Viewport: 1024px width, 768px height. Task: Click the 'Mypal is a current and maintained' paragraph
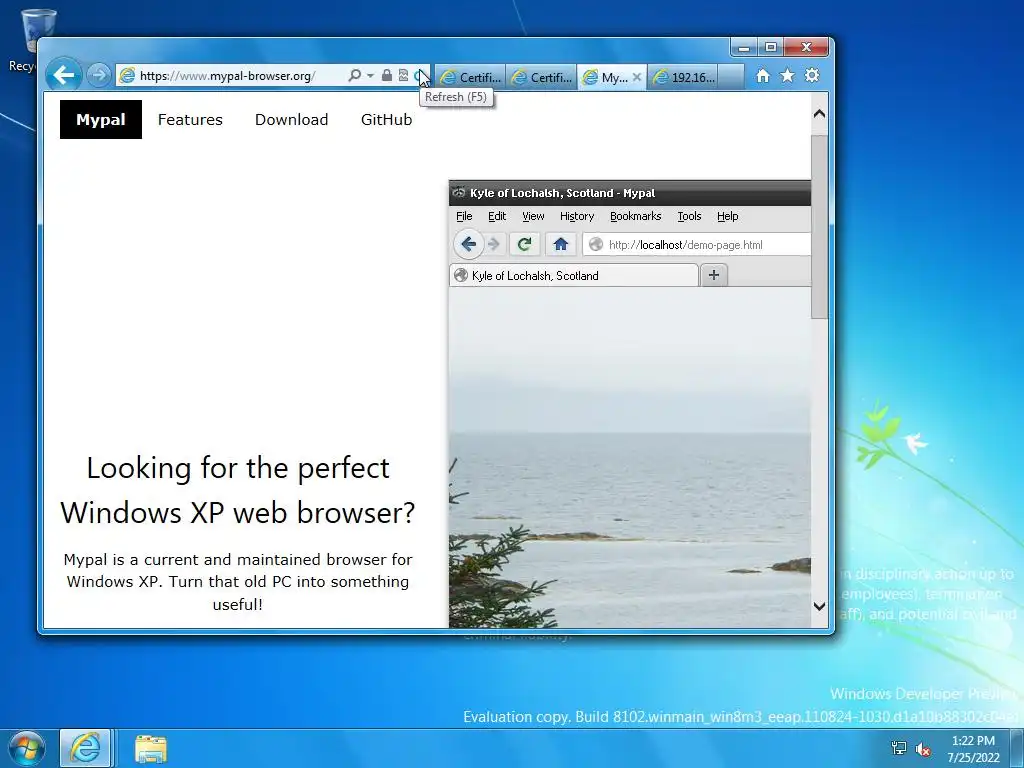tap(238, 581)
